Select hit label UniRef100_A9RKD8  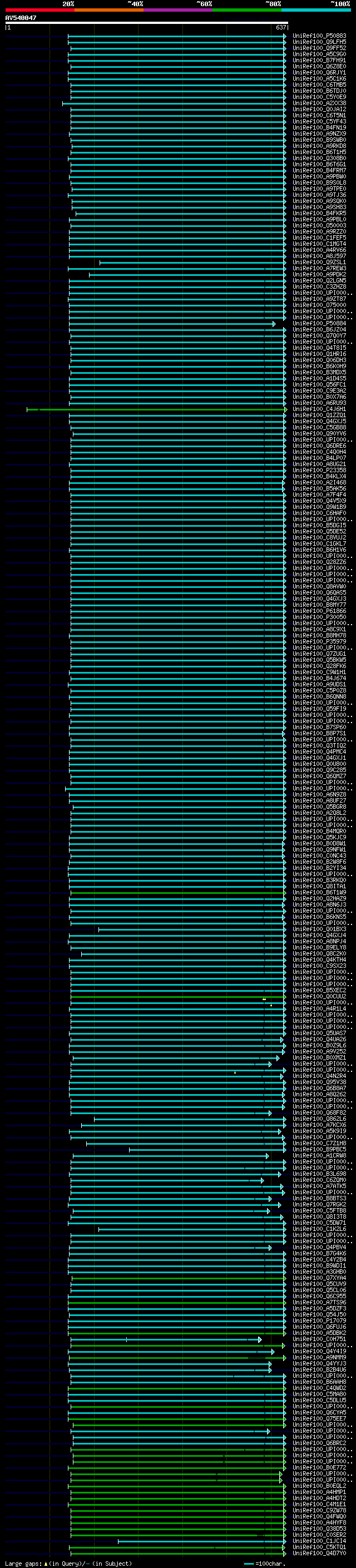tap(319, 146)
